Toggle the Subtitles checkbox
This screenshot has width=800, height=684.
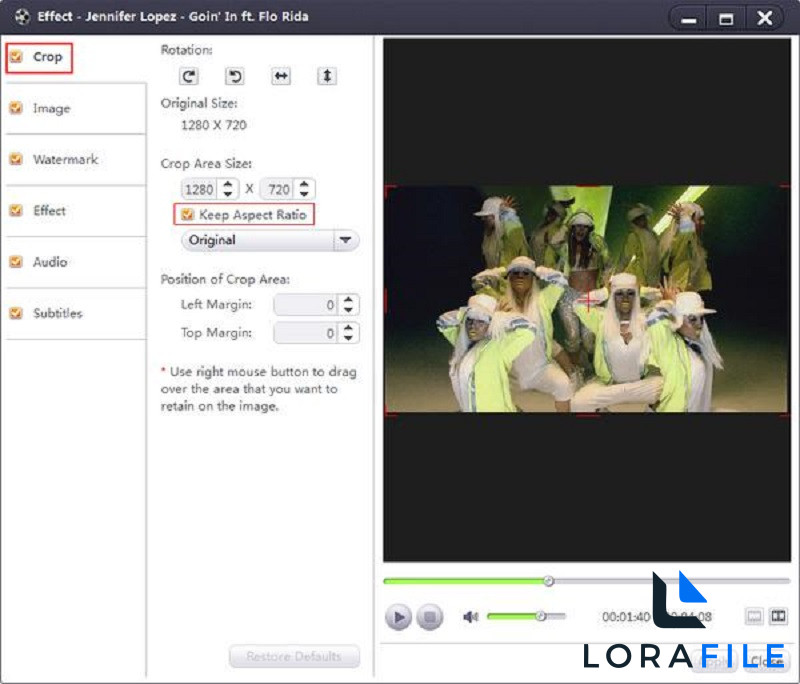(x=16, y=313)
